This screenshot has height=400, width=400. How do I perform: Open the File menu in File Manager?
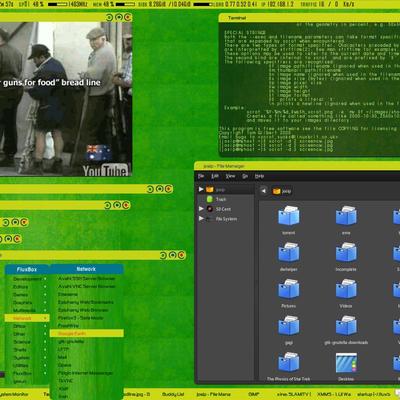coord(201,176)
